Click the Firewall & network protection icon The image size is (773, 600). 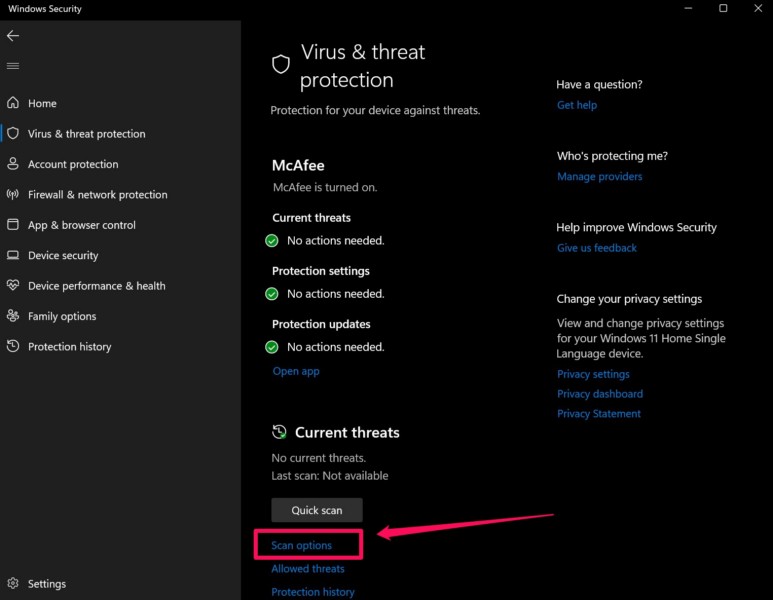pos(13,194)
